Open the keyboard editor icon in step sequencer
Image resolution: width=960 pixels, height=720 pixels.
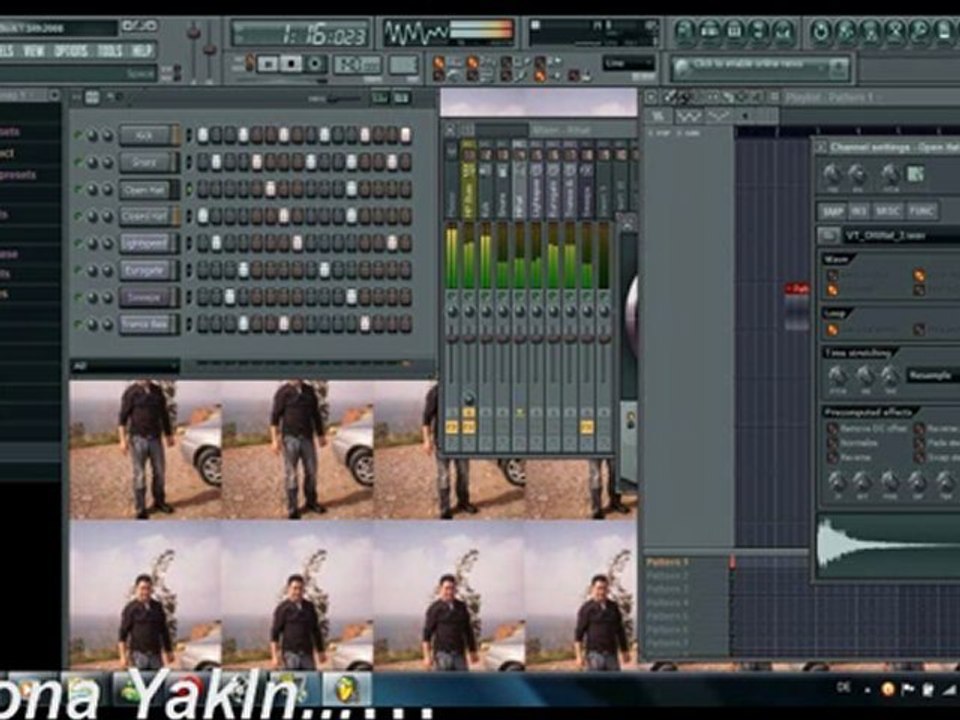tap(402, 98)
